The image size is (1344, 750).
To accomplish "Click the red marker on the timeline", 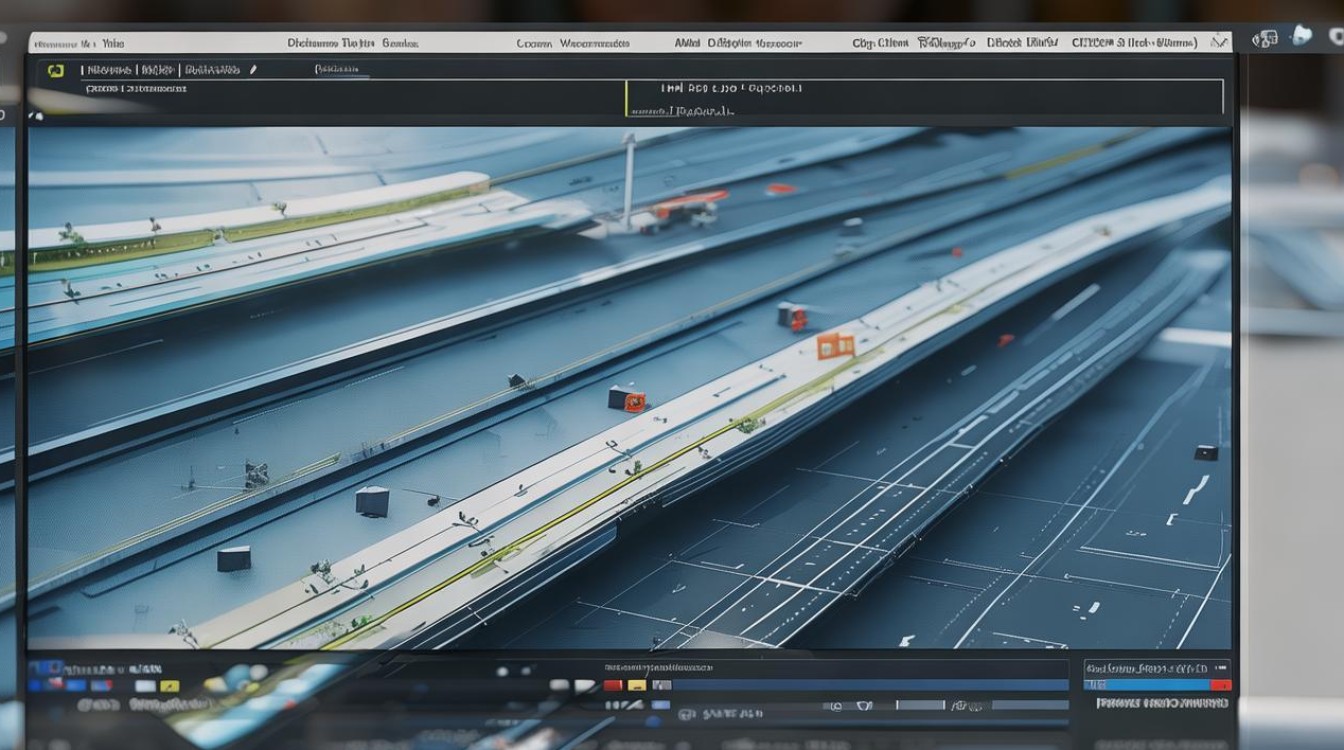I will (x=612, y=685).
